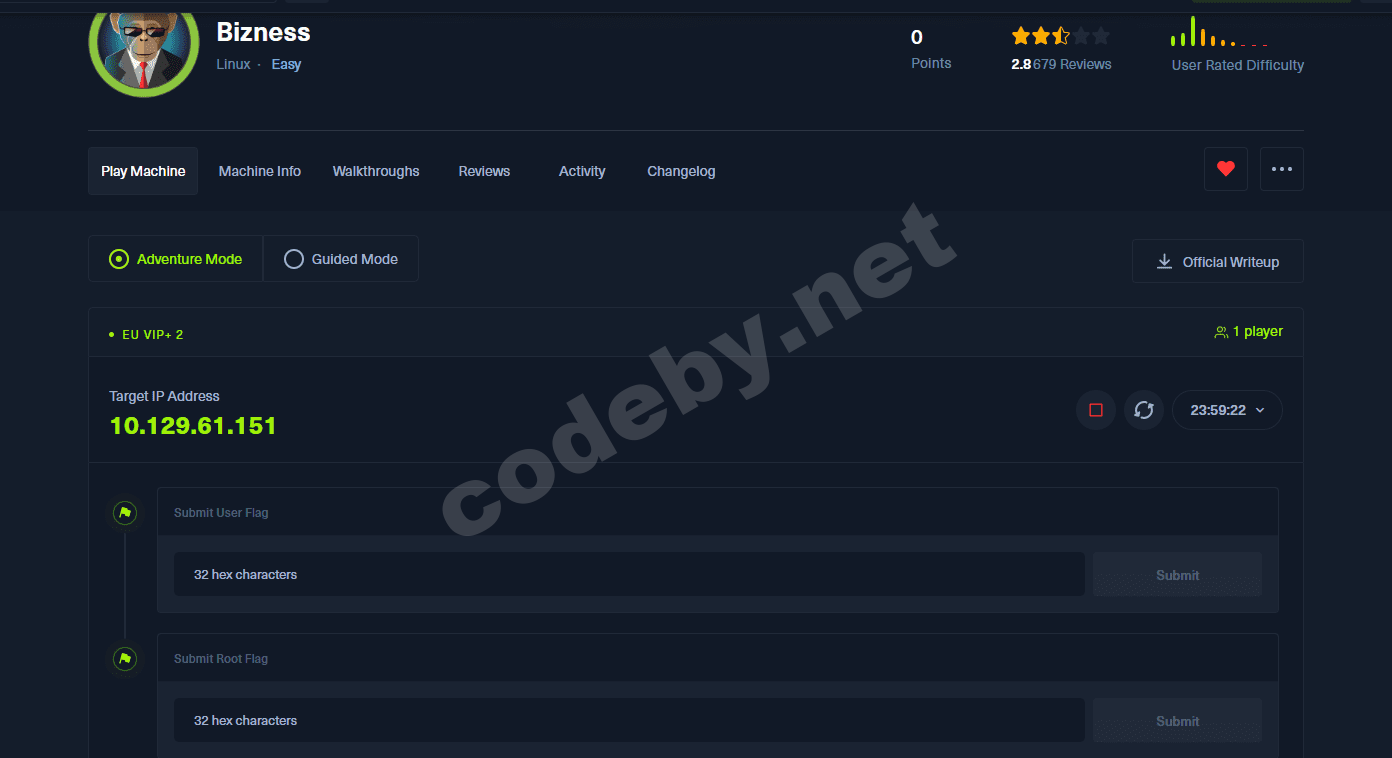
Task: Focus the root flag input field
Action: coord(629,721)
